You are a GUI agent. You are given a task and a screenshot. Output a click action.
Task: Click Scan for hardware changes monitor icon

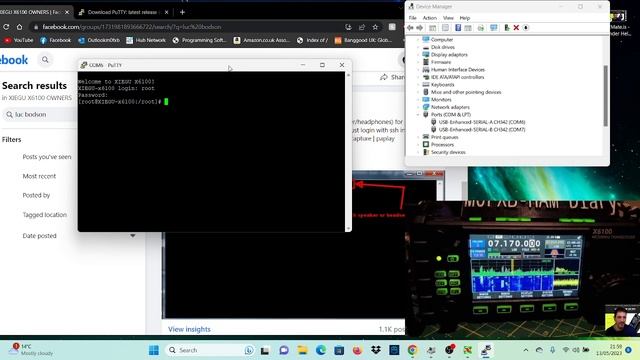pyautogui.click(x=493, y=28)
